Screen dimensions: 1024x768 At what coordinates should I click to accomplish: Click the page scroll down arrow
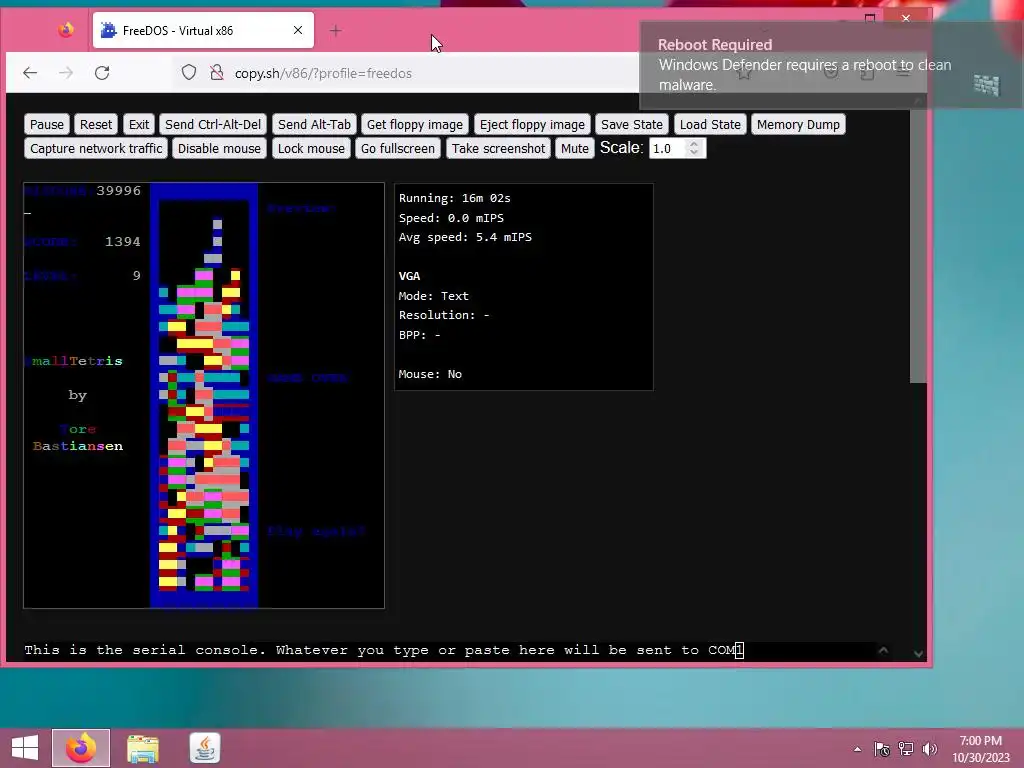pyautogui.click(x=918, y=653)
